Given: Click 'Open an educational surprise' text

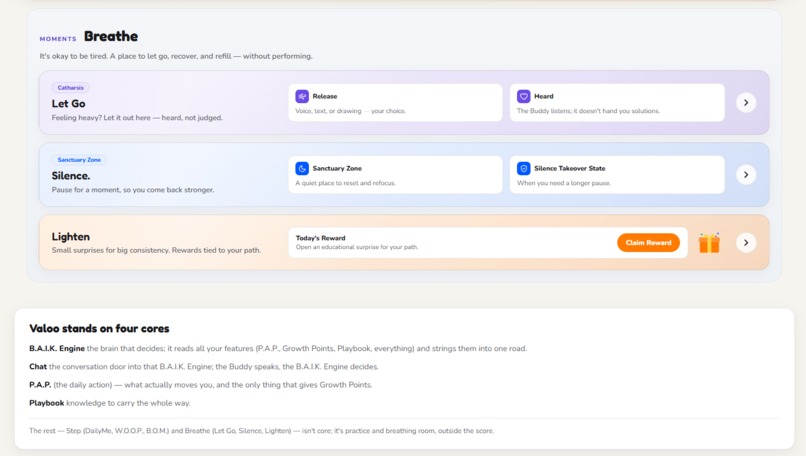Looking at the screenshot, I should point(357,247).
